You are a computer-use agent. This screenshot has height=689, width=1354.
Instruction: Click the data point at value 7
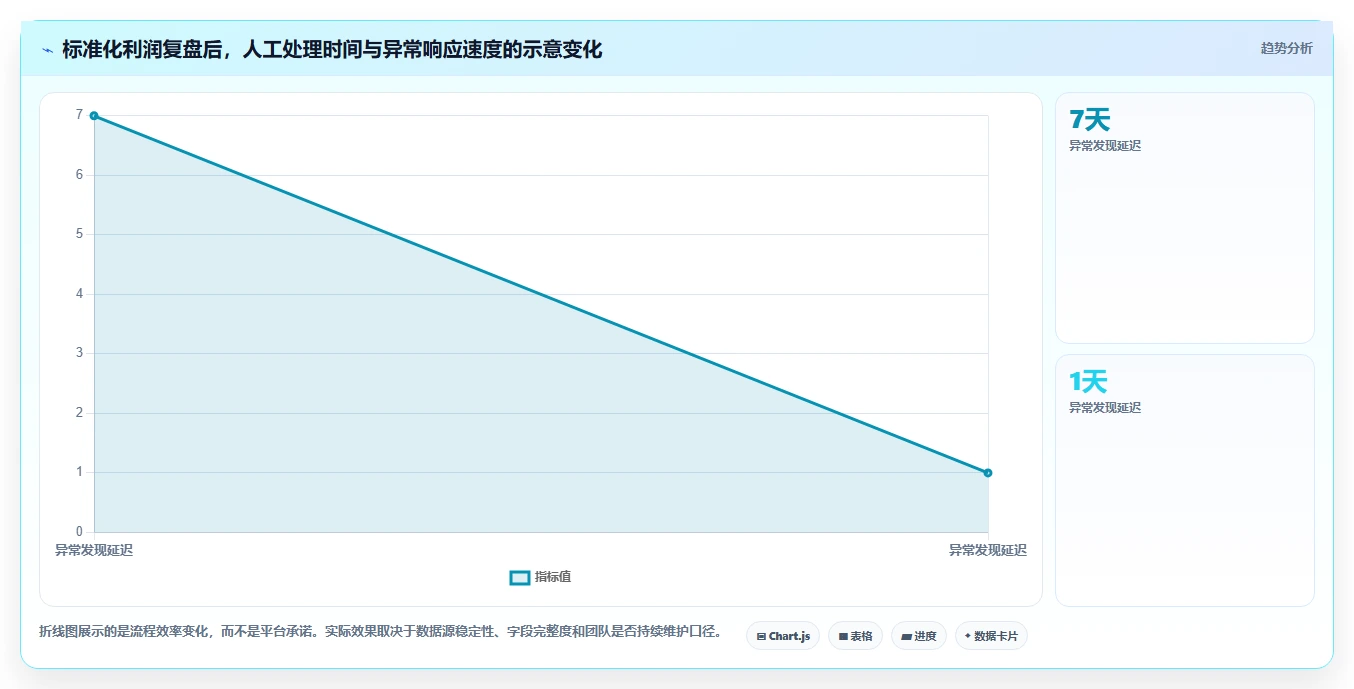point(94,116)
